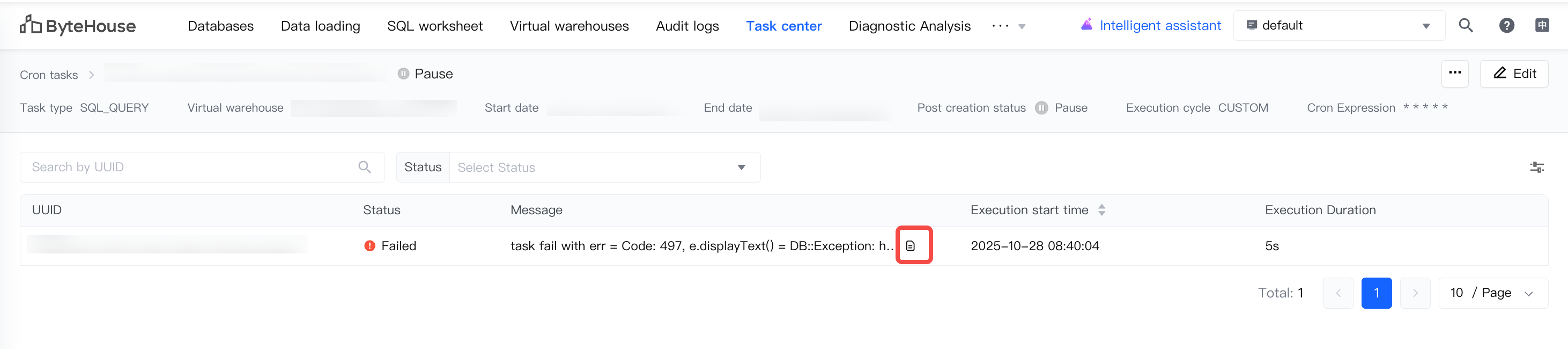Click the top-right grid apps icon
1568x349 pixels.
tap(1542, 26)
